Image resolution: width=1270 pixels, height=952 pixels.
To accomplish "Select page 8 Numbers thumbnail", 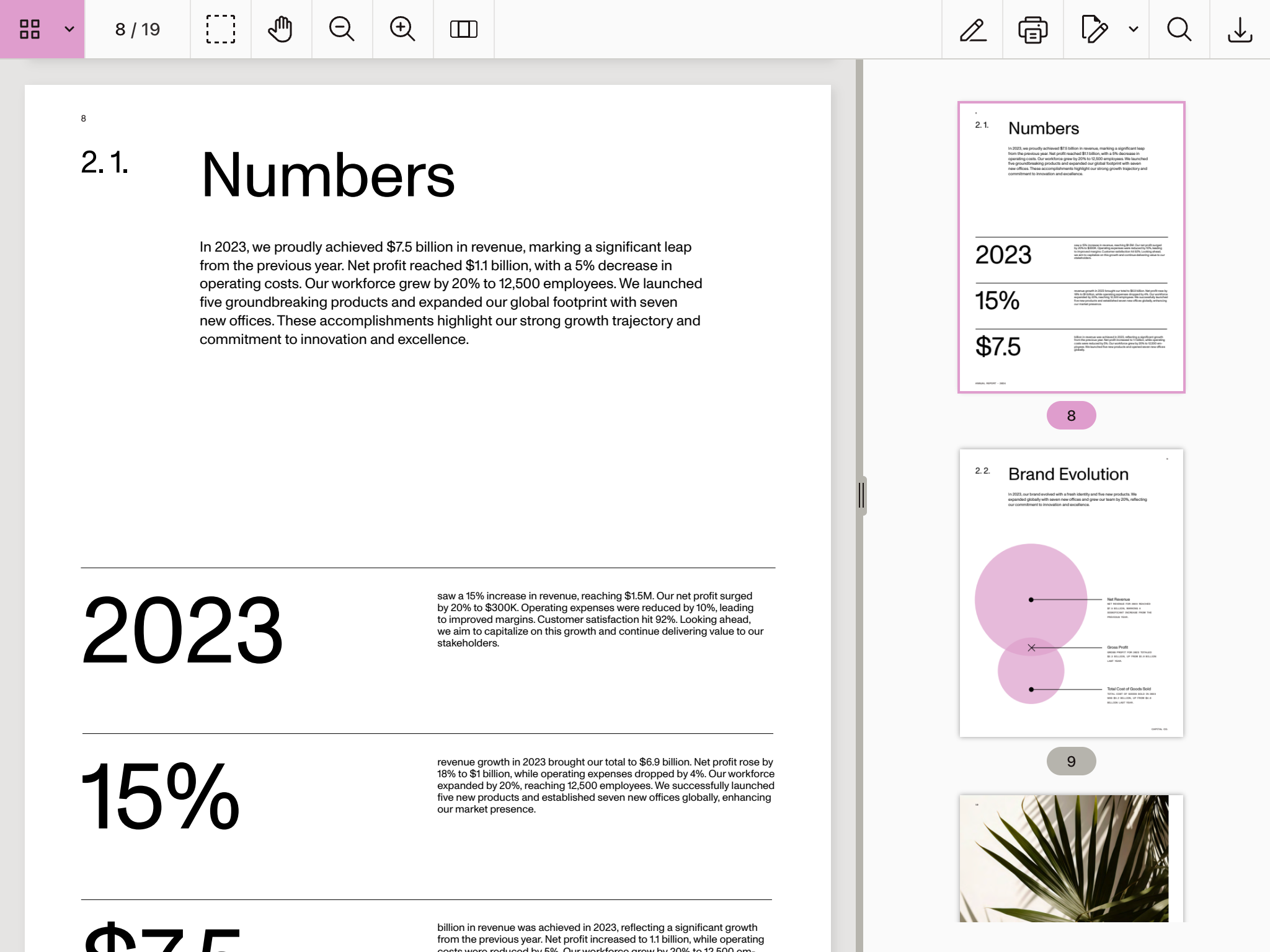I will click(x=1071, y=247).
